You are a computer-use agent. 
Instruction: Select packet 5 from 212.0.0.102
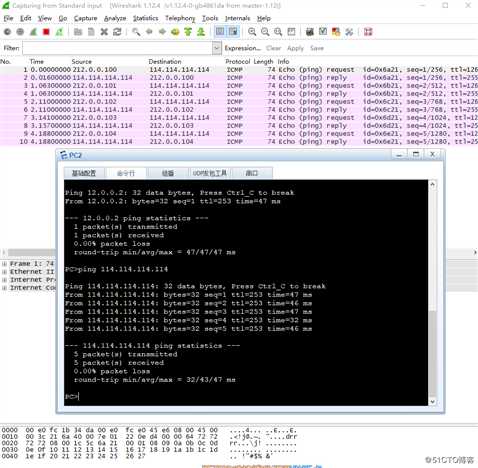(239, 102)
